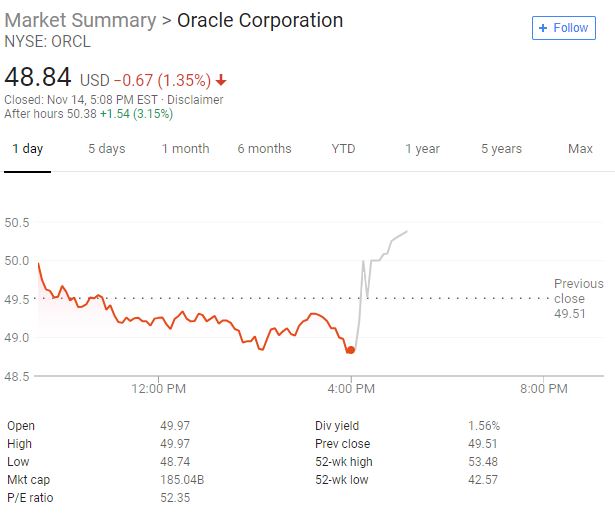Show the 6 months chart range
The image size is (615, 516).
(x=264, y=149)
